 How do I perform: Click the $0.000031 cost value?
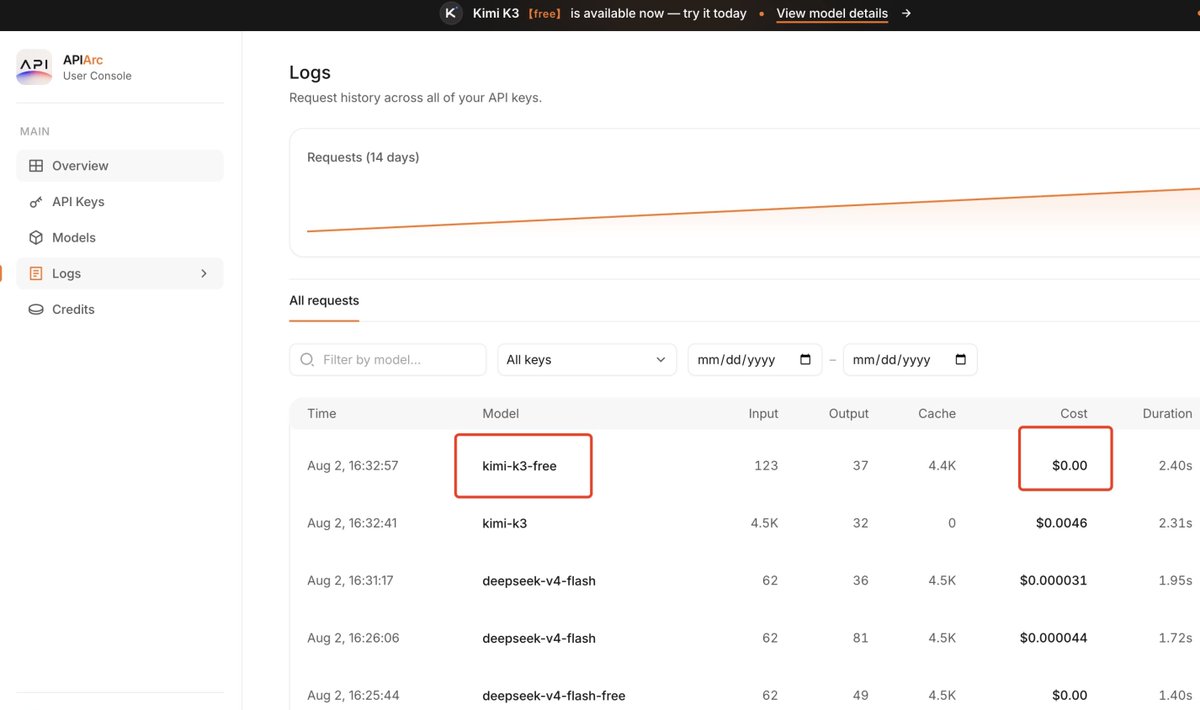click(x=1053, y=581)
